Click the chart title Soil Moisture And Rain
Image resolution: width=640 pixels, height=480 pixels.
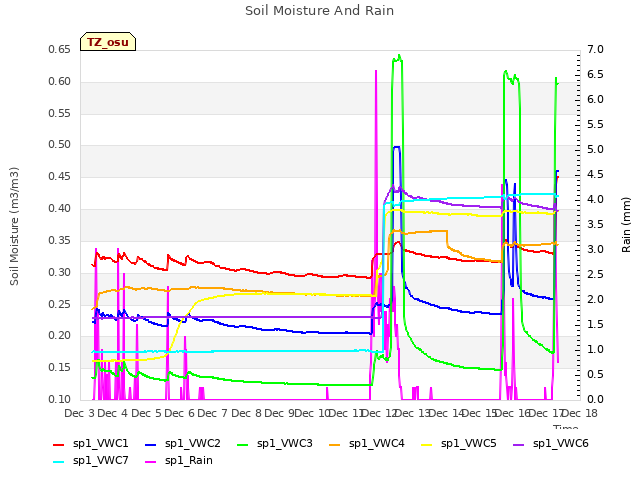(320, 11)
